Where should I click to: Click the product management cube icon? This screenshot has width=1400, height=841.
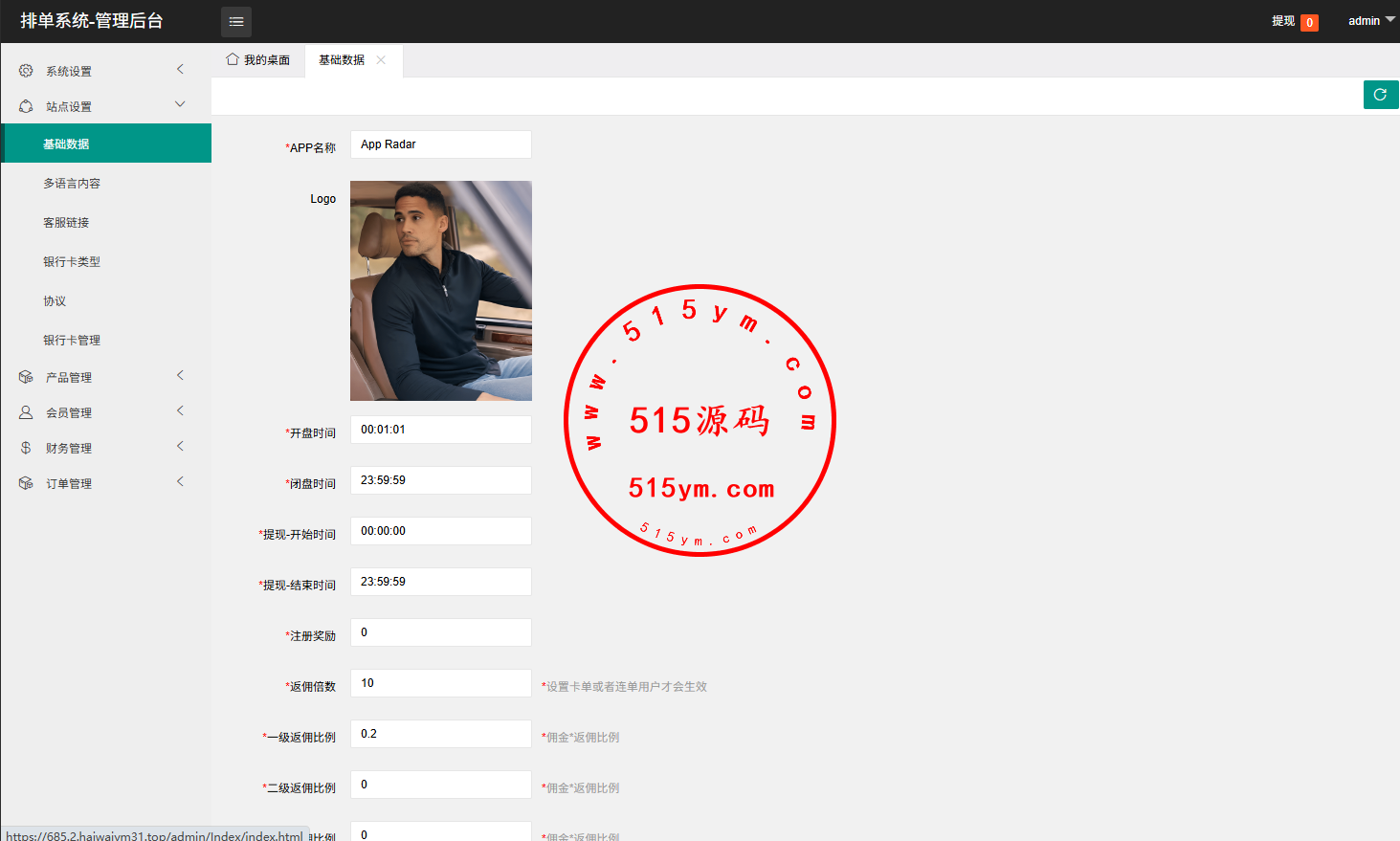[x=26, y=377]
